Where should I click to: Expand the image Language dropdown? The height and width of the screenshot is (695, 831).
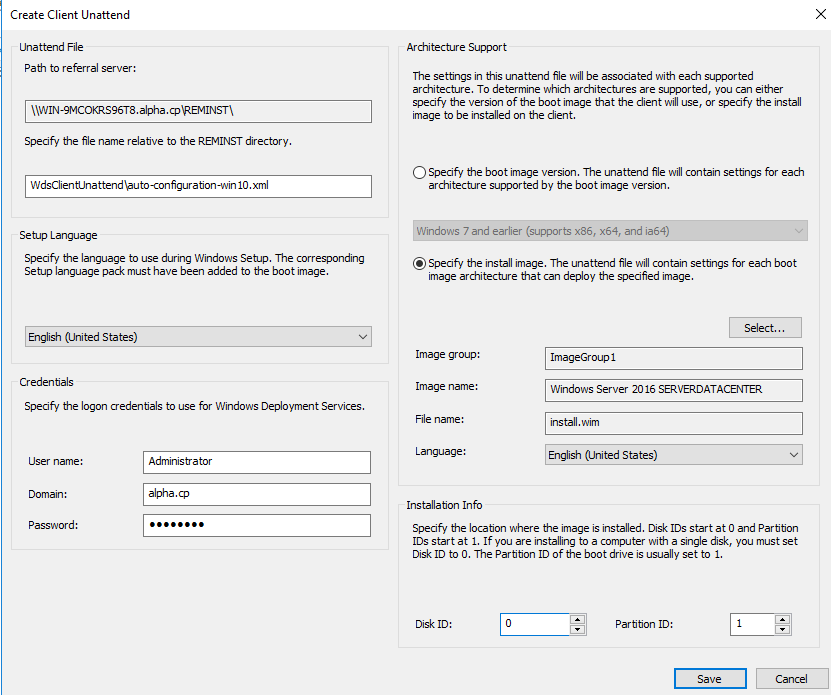tap(674, 455)
